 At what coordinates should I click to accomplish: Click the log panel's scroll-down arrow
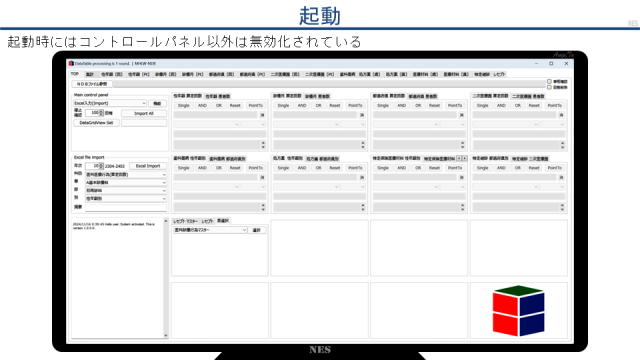pyautogui.click(x=166, y=336)
